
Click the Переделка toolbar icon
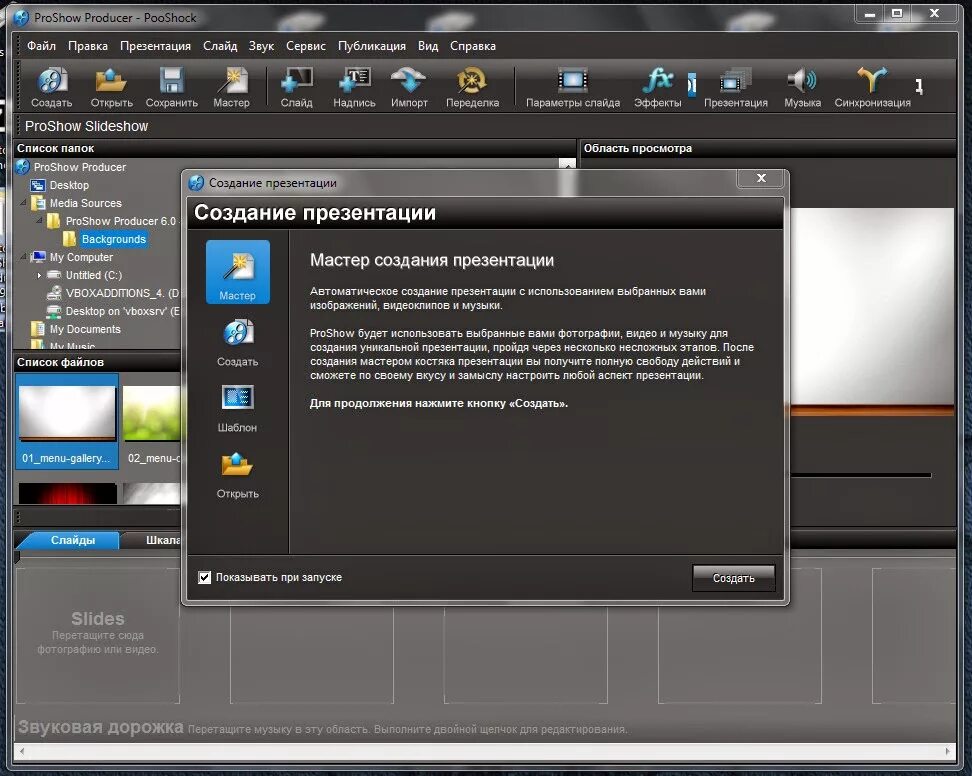coord(472,87)
